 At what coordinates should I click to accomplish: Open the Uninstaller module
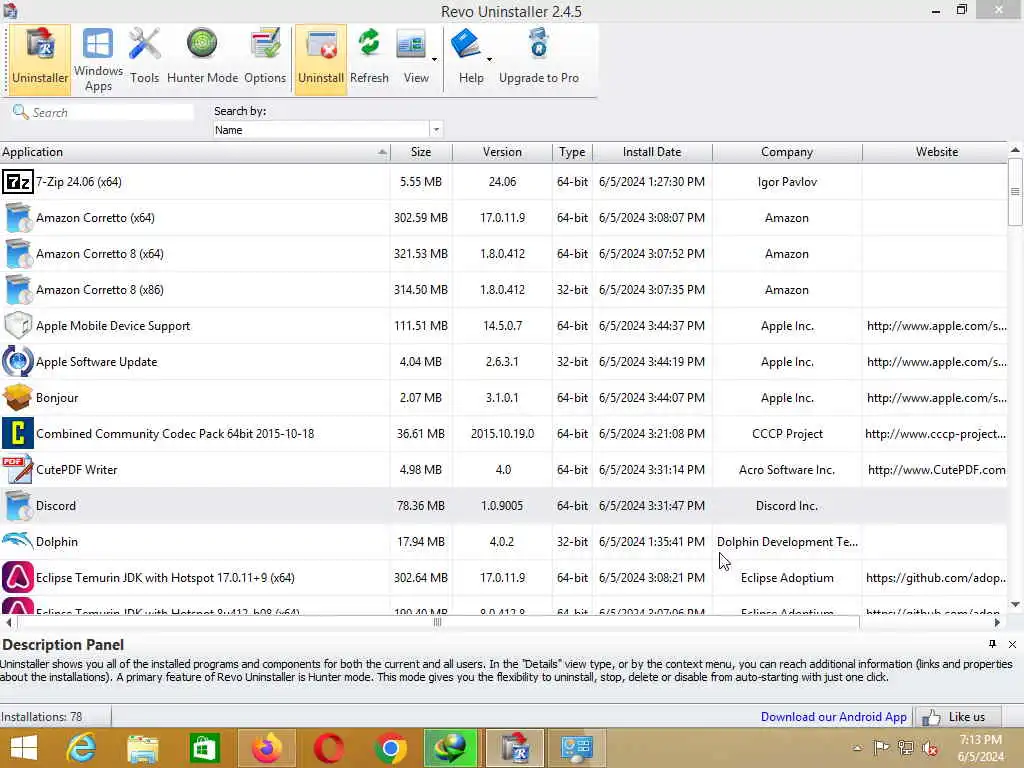(40, 59)
